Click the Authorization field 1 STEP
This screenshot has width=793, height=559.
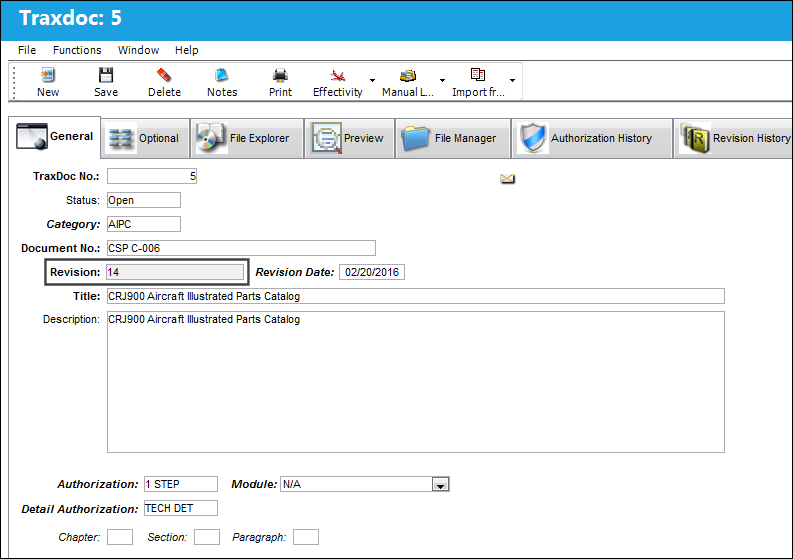click(181, 484)
